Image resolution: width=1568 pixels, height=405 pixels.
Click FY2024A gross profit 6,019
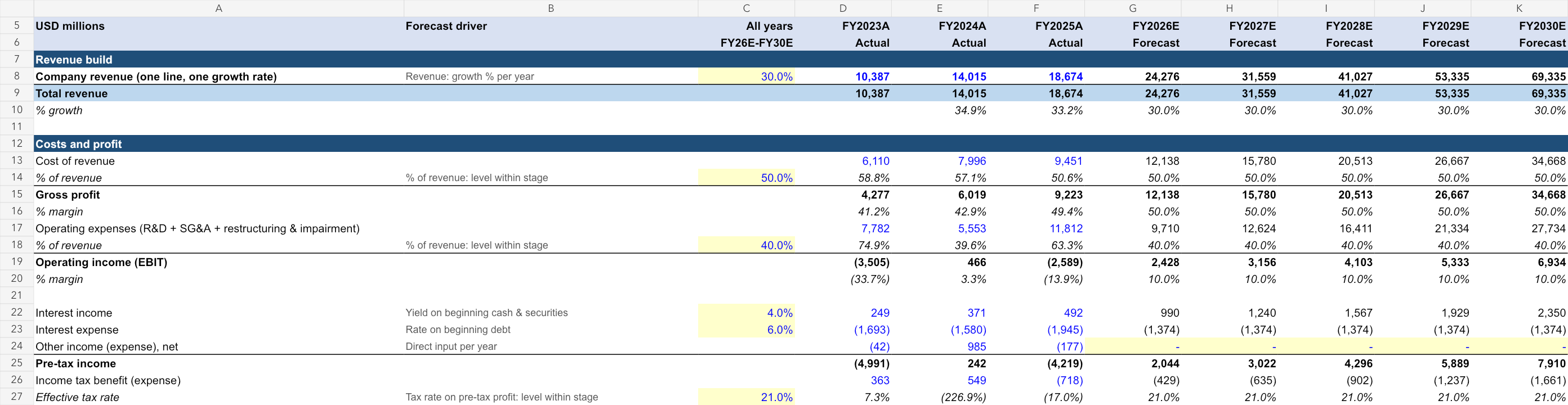(940, 195)
